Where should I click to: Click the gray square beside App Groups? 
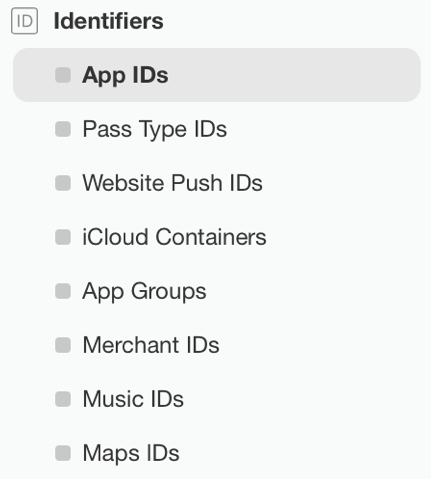coord(63,291)
